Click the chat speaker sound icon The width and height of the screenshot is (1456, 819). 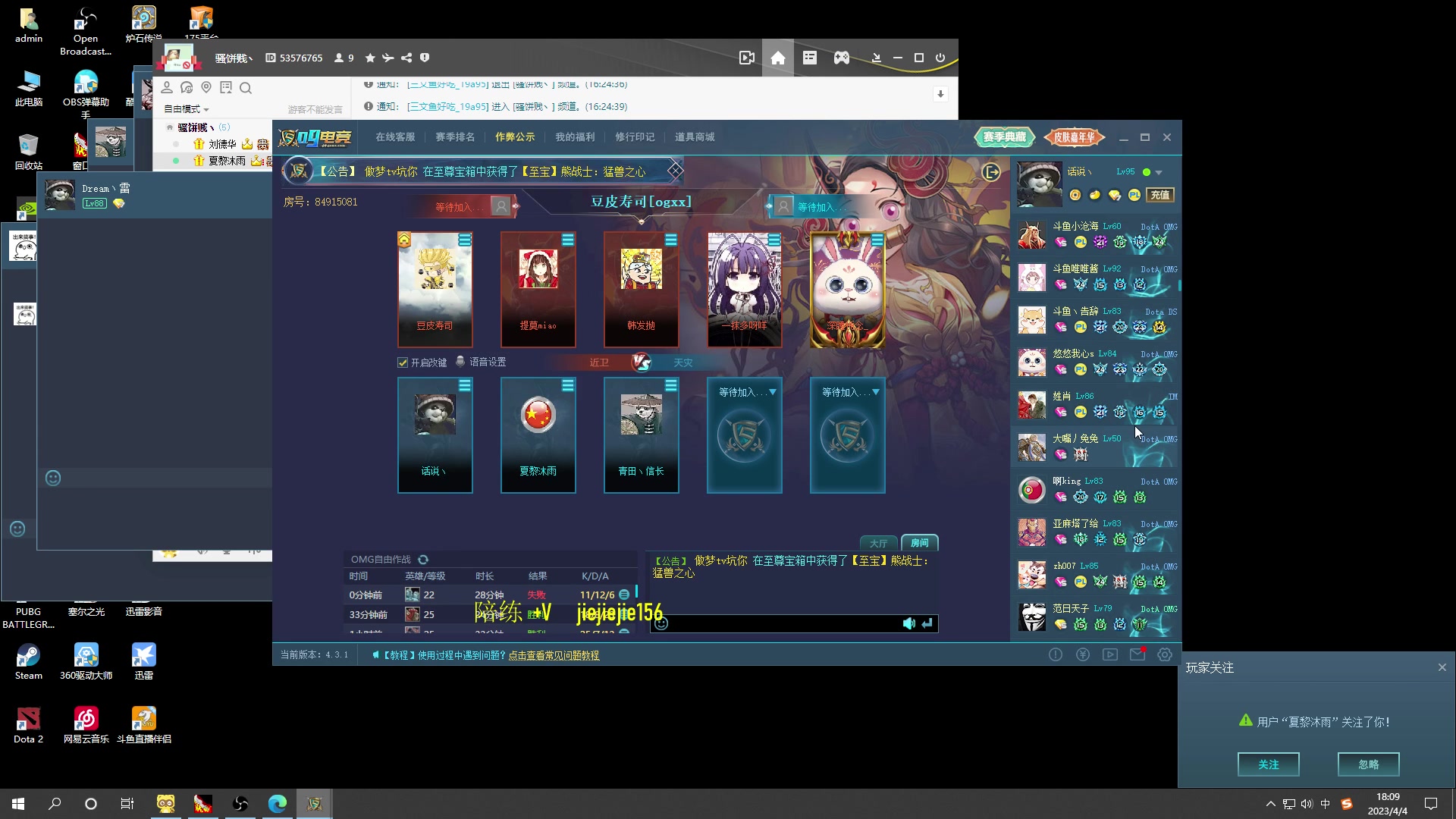(x=908, y=623)
